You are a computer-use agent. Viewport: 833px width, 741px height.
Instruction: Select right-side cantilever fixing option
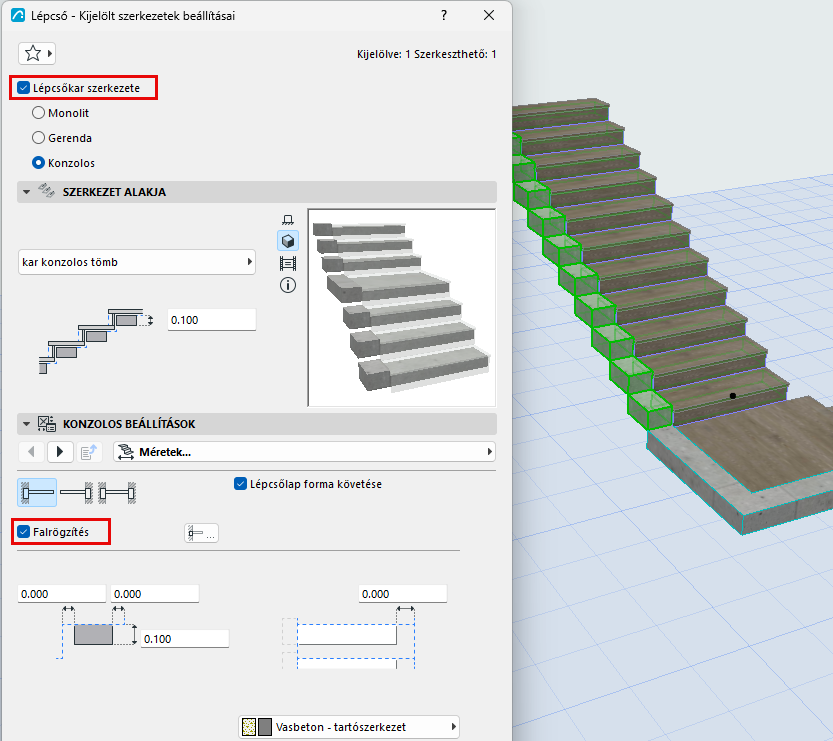(x=76, y=492)
